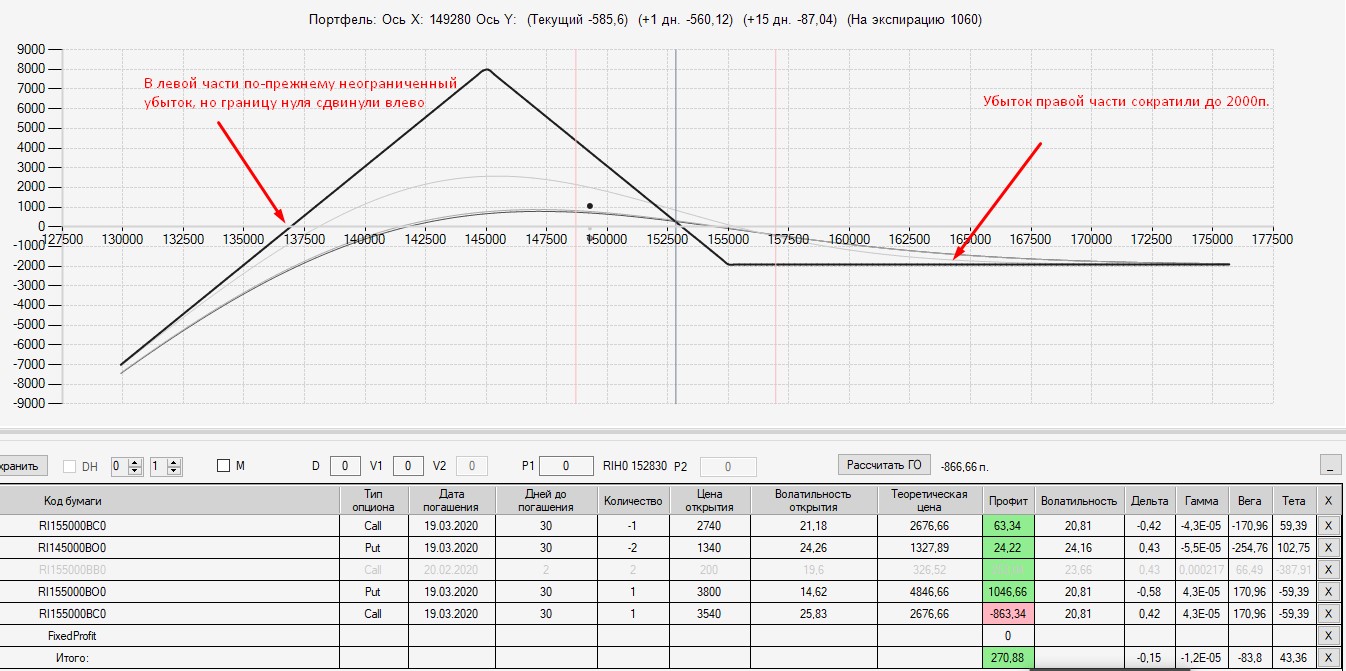This screenshot has height=671, width=1346.
Task: Click X at the FixedProfit row
Action: click(x=1327, y=636)
